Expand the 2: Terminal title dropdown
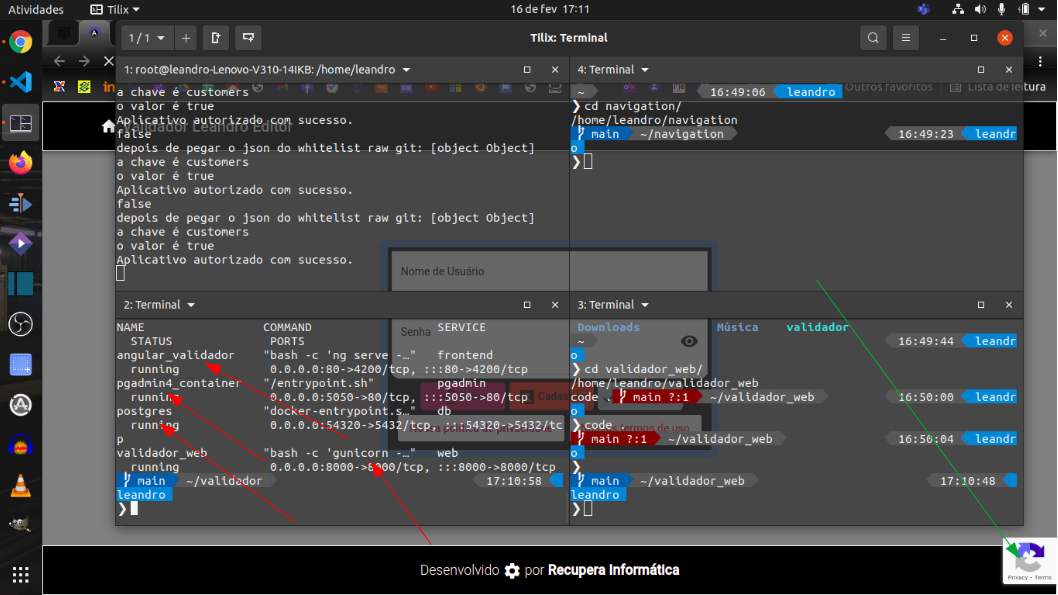Image resolution: width=1058 pixels, height=595 pixels. (191, 305)
